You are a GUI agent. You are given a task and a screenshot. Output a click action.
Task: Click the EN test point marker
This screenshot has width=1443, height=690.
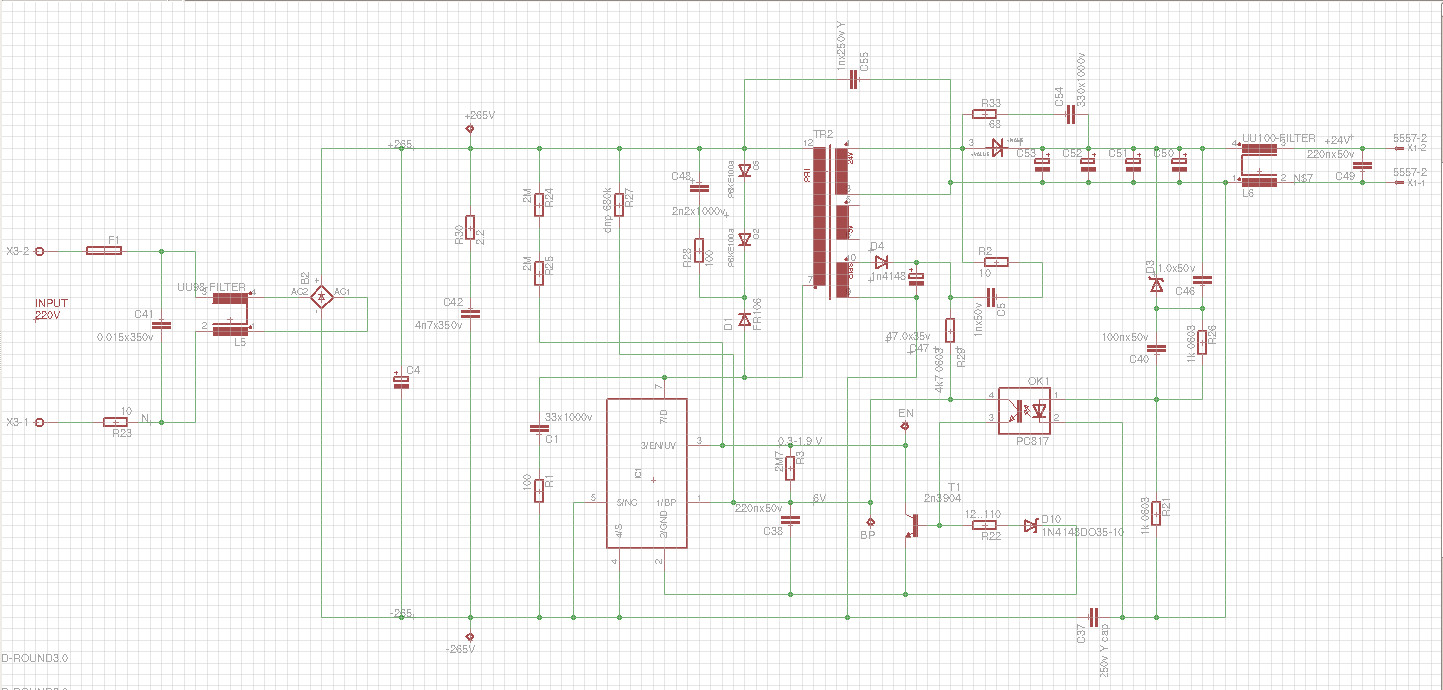click(905, 426)
